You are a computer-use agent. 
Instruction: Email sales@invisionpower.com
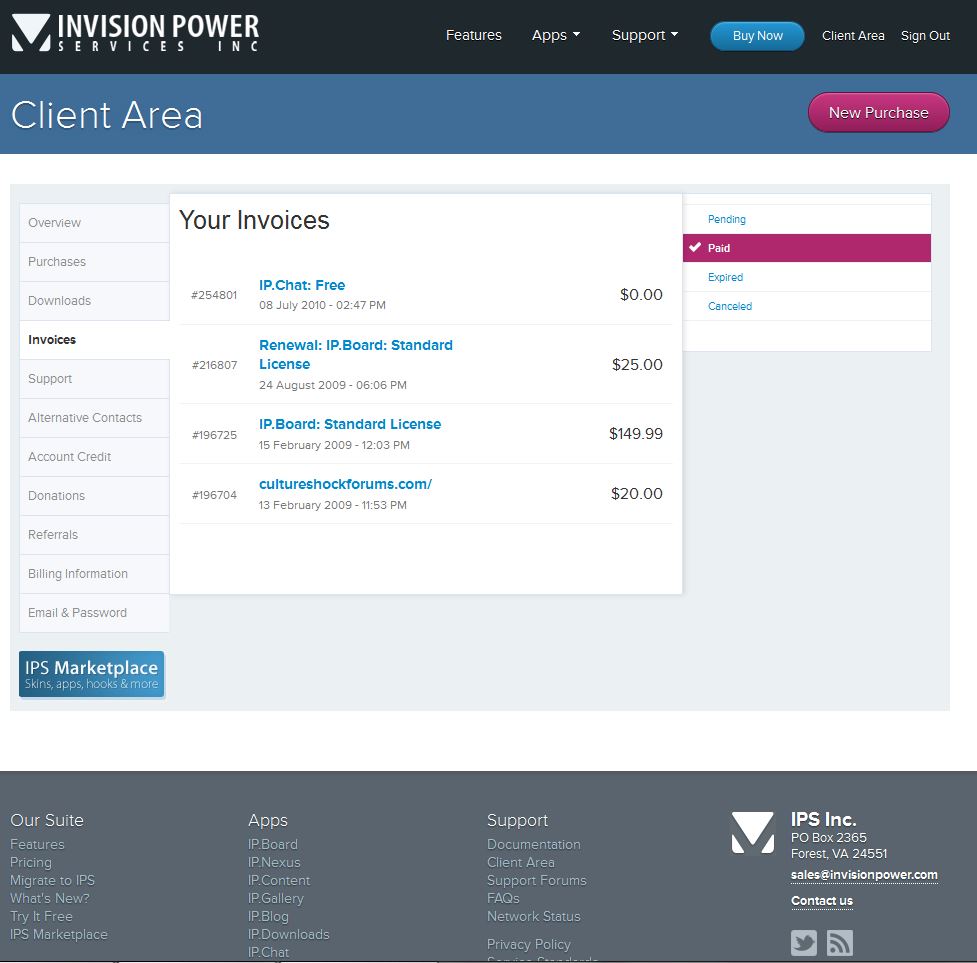864,875
